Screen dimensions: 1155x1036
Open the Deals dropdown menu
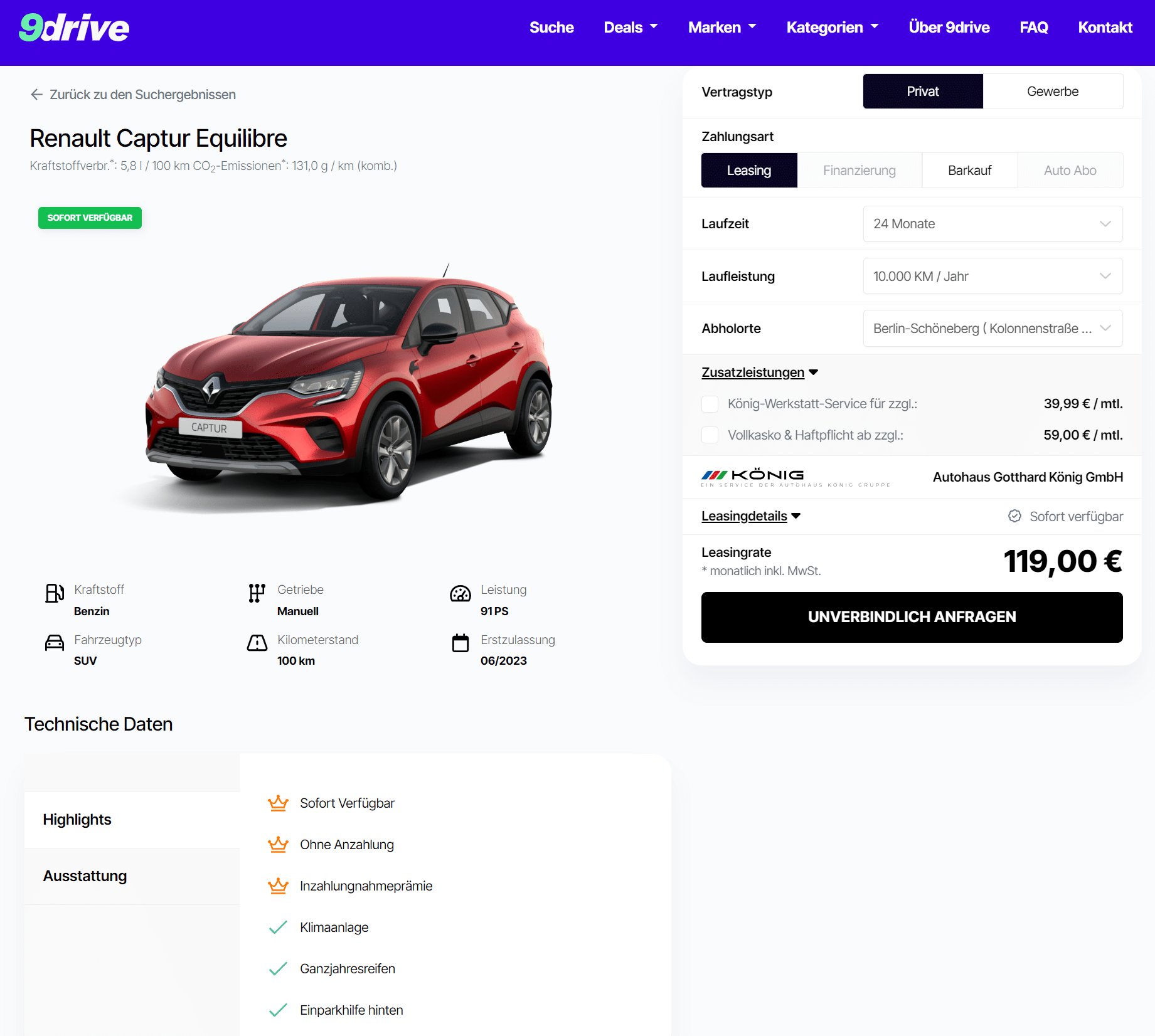pyautogui.click(x=631, y=28)
